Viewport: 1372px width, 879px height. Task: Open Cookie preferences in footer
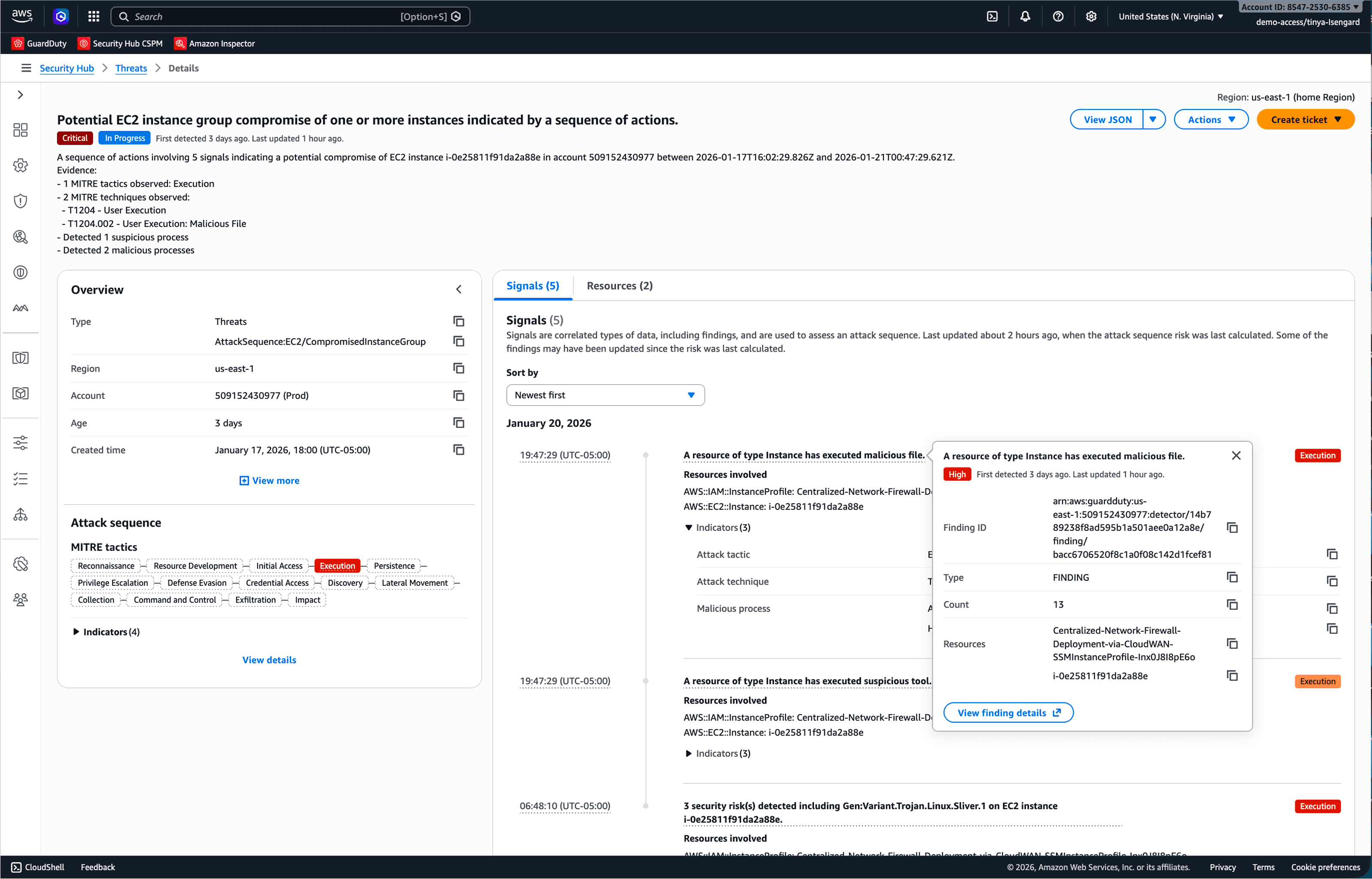coord(1325,867)
